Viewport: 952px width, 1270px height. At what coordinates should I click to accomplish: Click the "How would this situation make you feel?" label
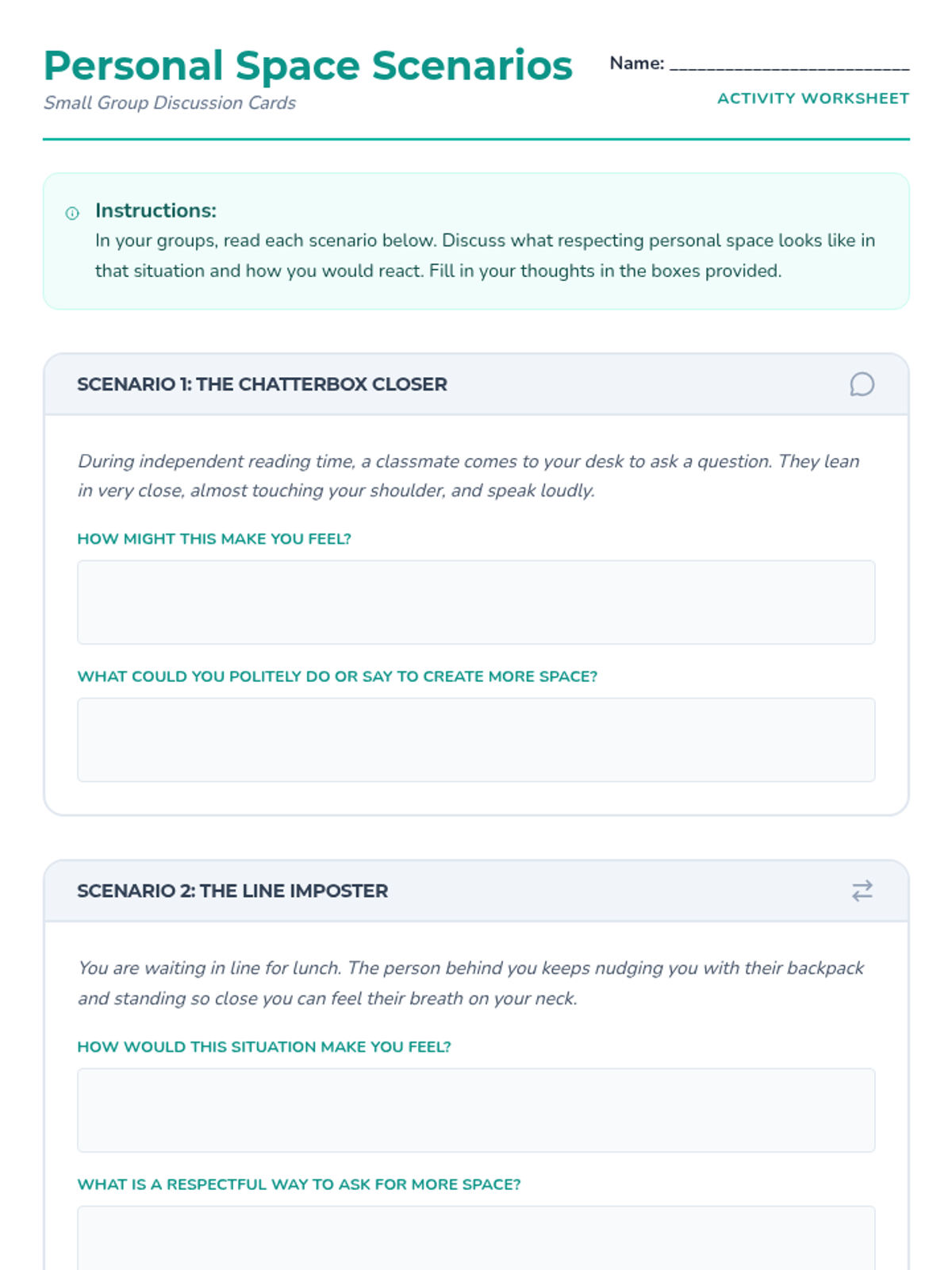(264, 1047)
